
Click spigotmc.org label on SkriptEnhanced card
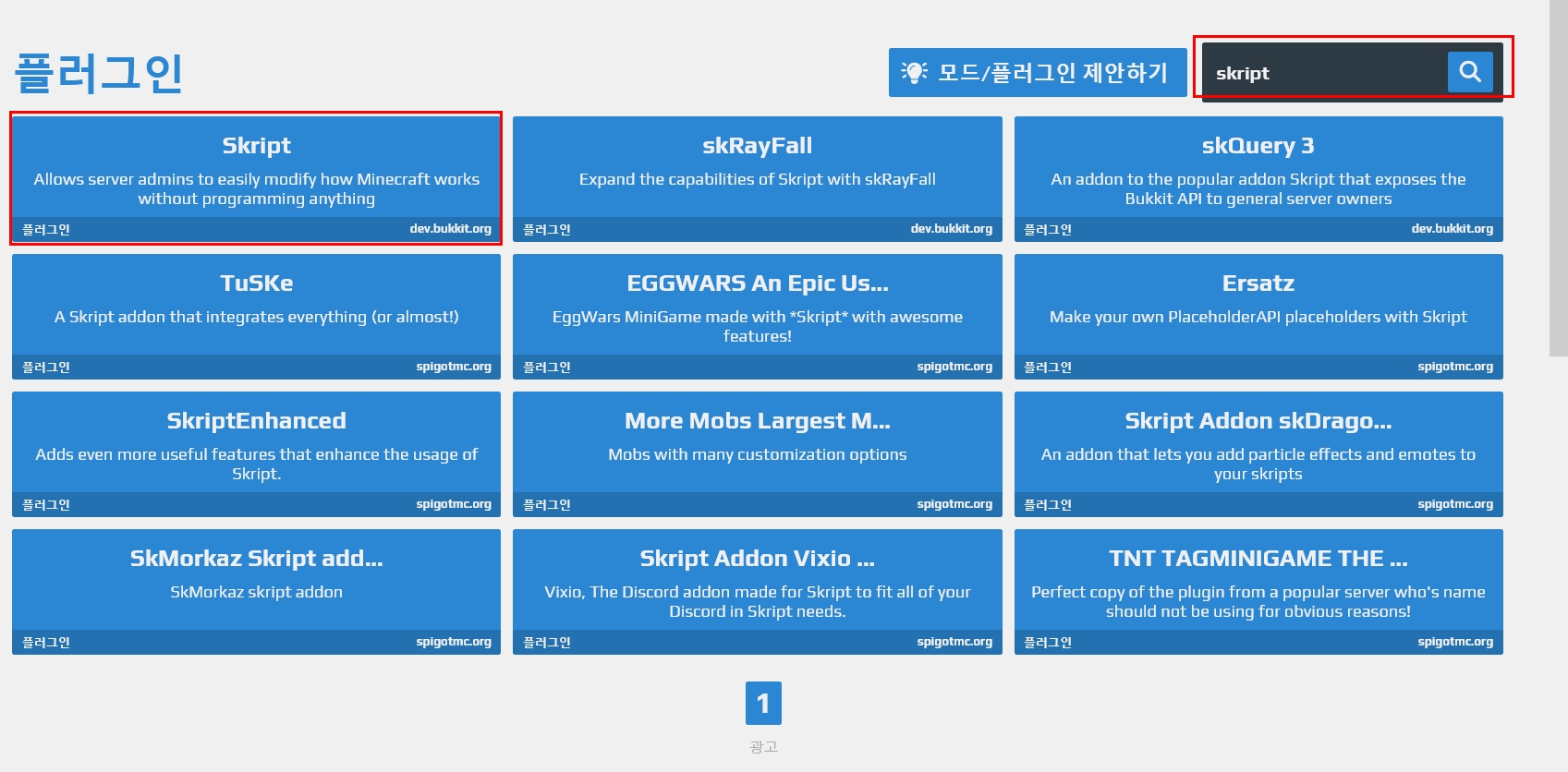coord(454,504)
